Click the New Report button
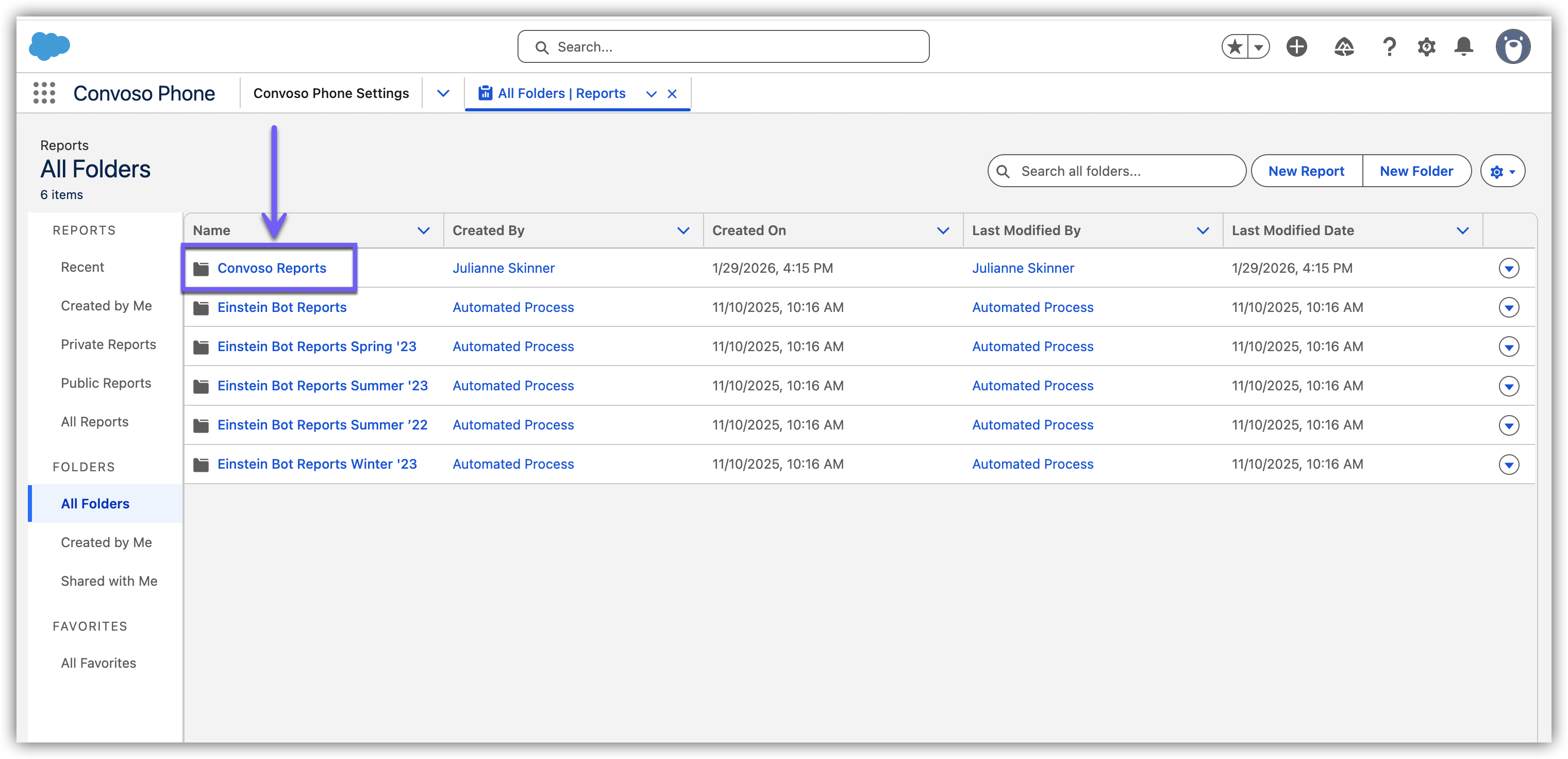 click(x=1306, y=172)
